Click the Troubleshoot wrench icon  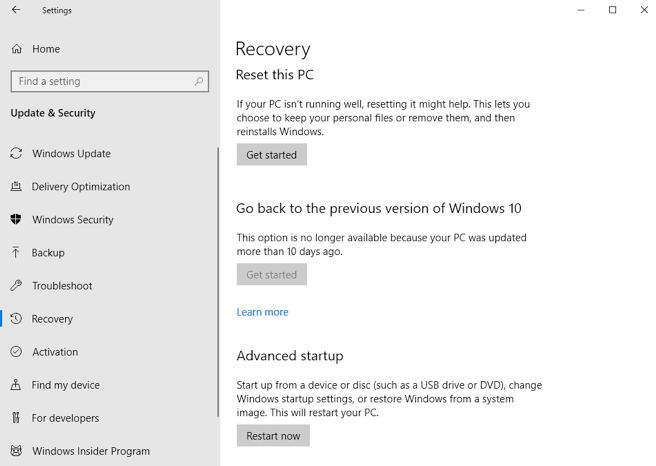16,286
